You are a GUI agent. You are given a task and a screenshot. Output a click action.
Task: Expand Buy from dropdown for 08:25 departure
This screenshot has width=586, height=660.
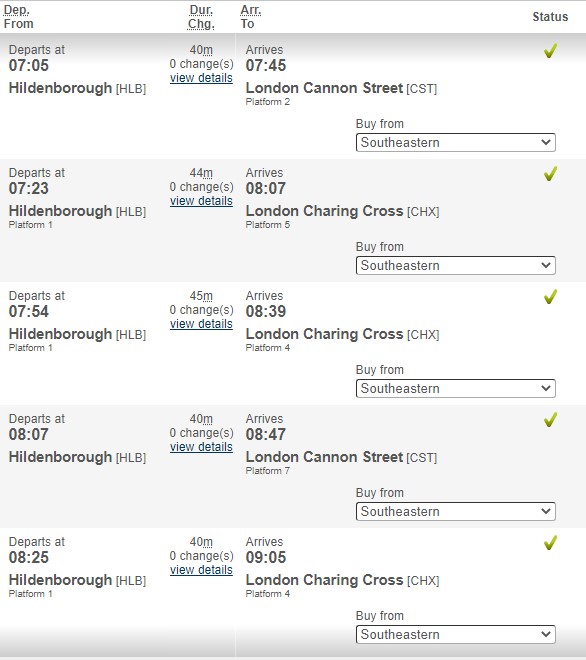coord(455,634)
